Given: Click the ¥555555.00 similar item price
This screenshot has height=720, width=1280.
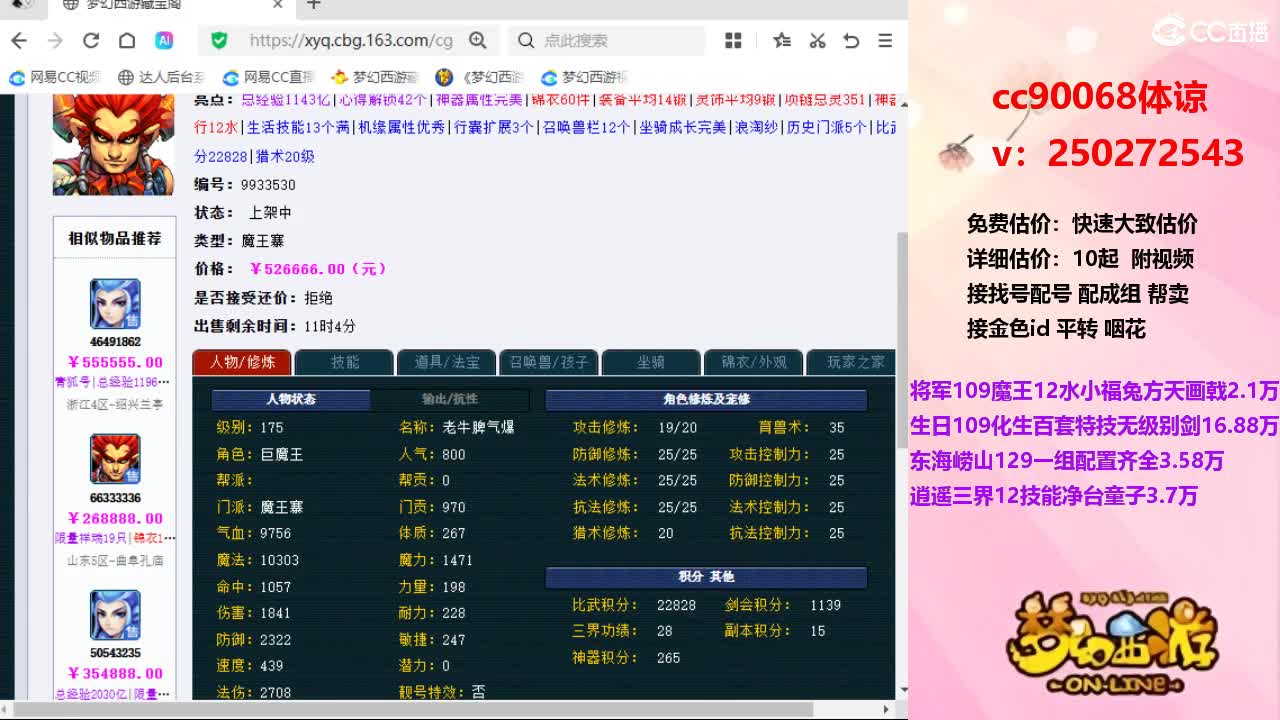Looking at the screenshot, I should (x=115, y=362).
